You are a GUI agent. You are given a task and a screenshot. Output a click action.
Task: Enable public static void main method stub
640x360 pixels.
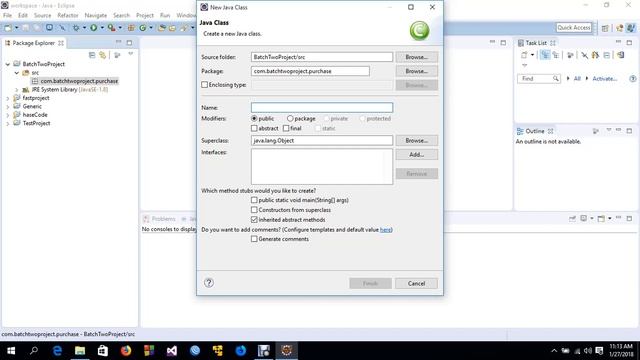254,200
